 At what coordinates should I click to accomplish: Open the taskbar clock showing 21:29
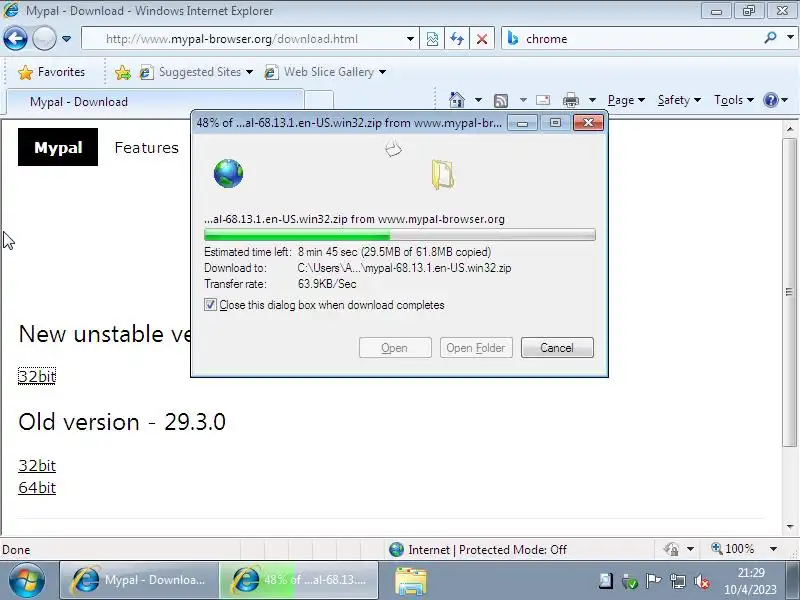pyautogui.click(x=751, y=581)
